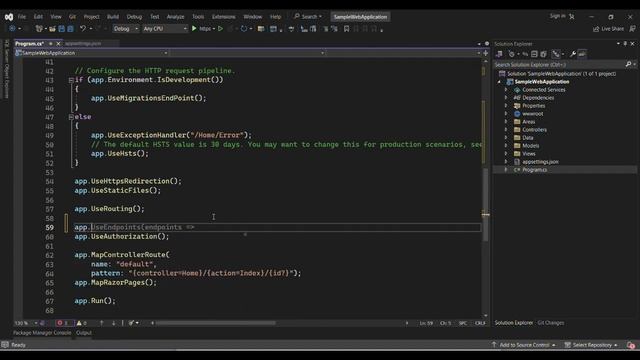Click the Save All toolbar icon
640x360 pixels.
point(71,29)
